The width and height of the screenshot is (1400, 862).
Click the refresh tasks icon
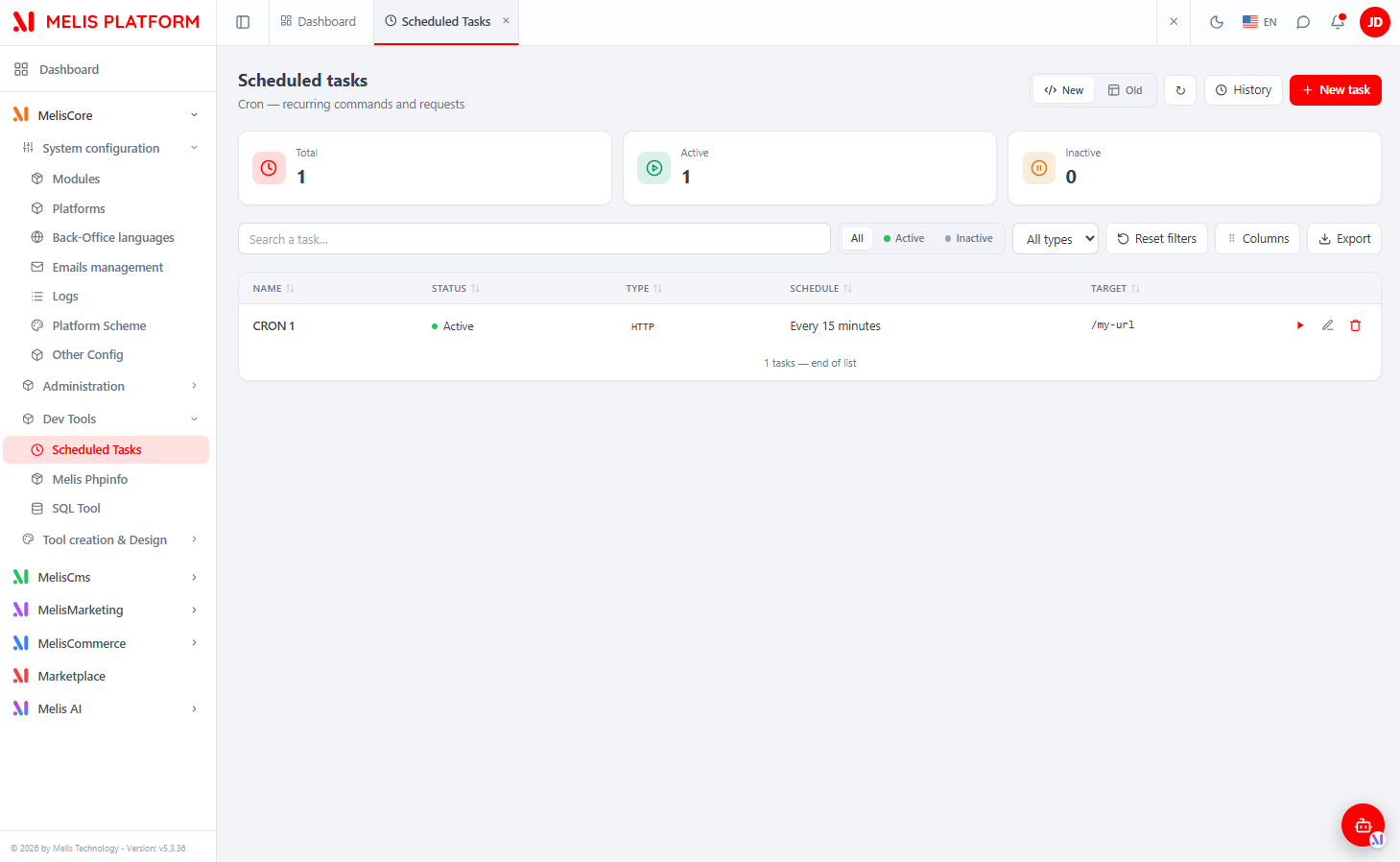point(1180,90)
